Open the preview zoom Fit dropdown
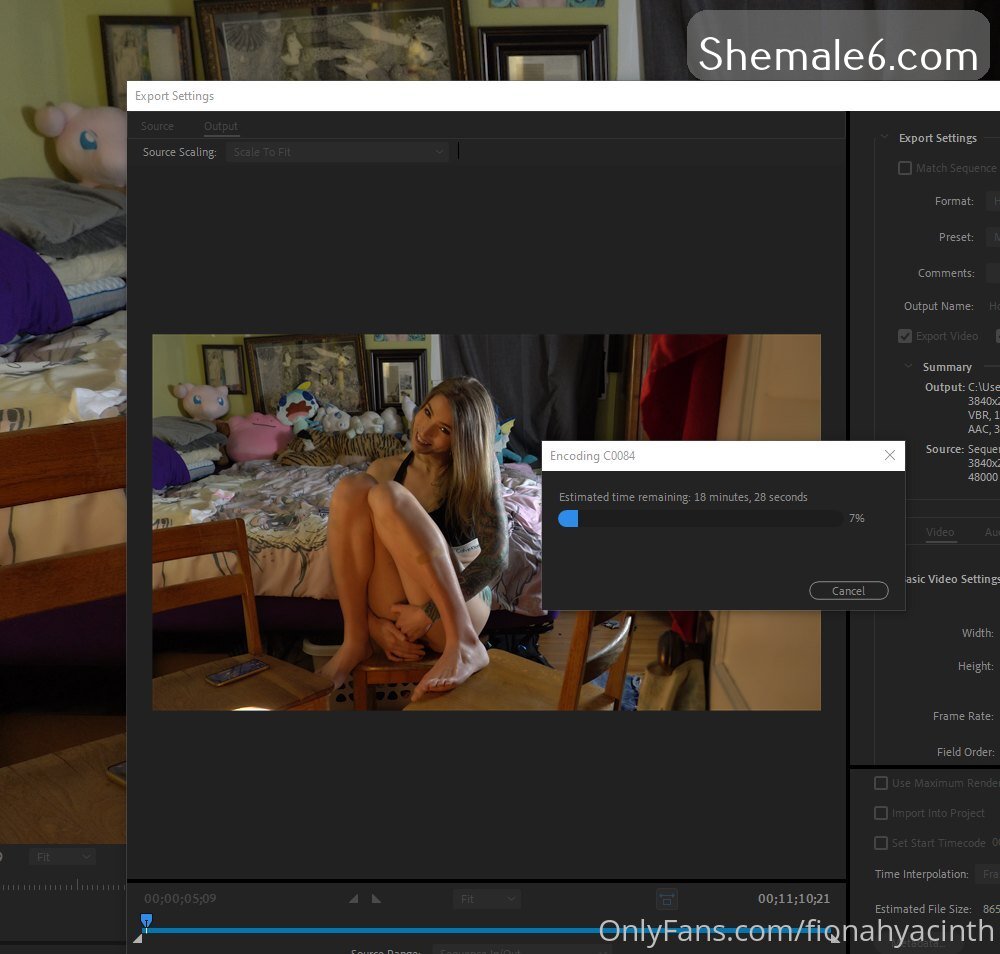The image size is (1000, 954). (486, 899)
